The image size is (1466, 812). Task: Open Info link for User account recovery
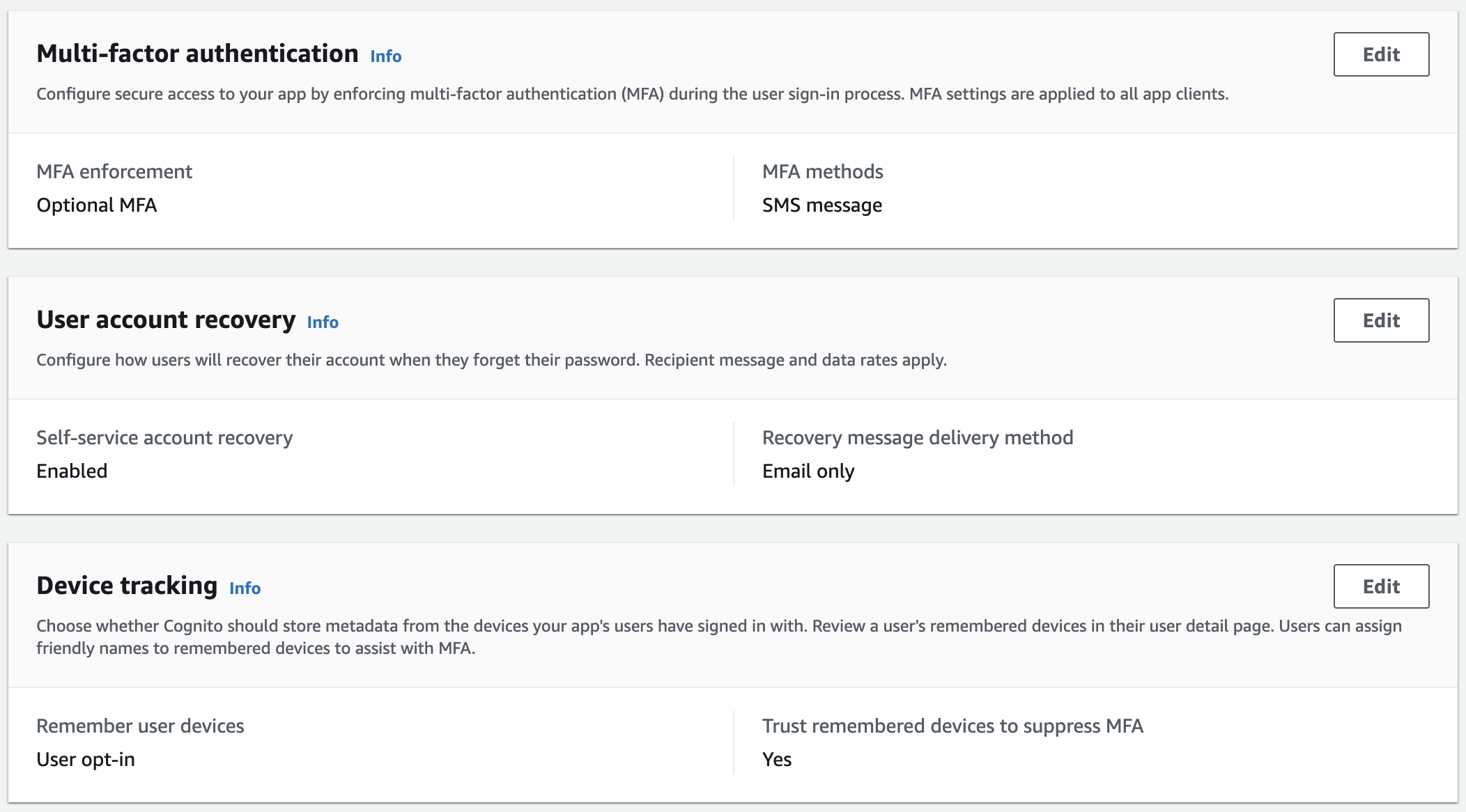[x=323, y=322]
